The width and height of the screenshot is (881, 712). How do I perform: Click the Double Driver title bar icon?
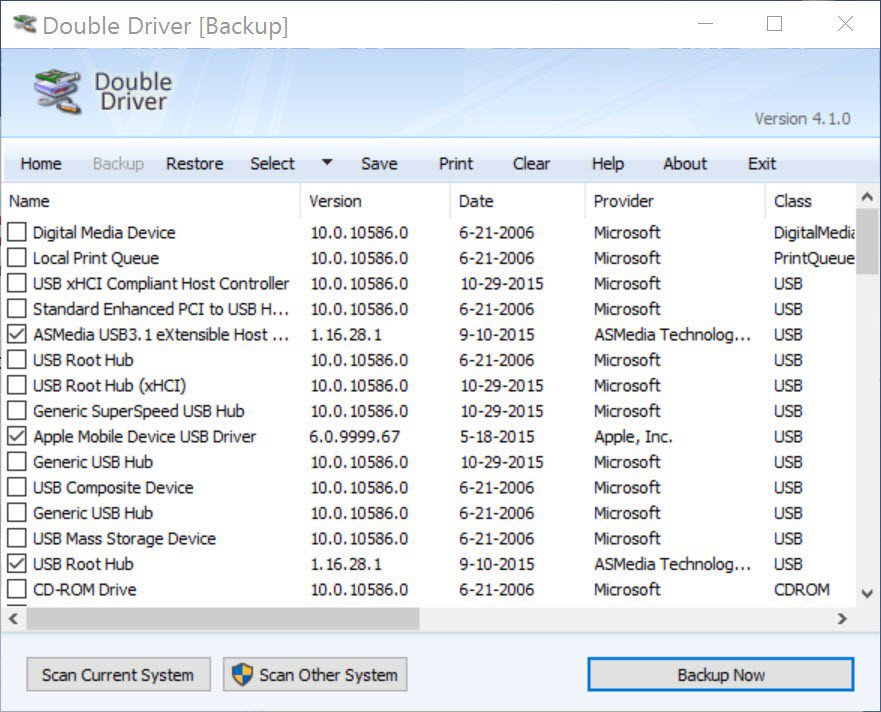[25, 25]
